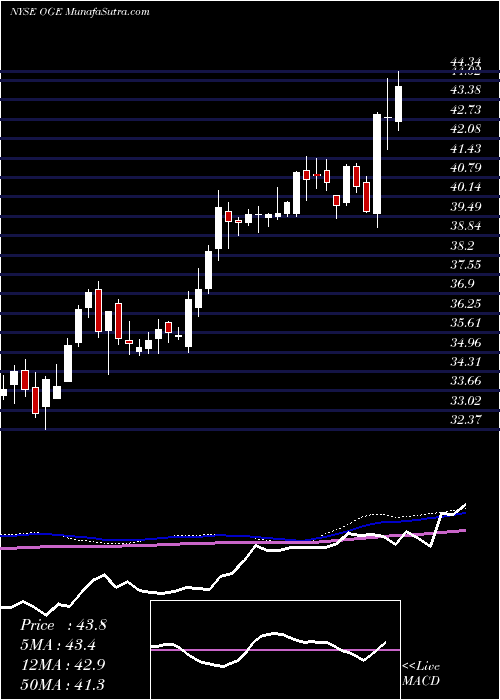Select the lowest 32.37 price label
Image resolution: width=500 pixels, height=700 pixels.
[x=466, y=420]
